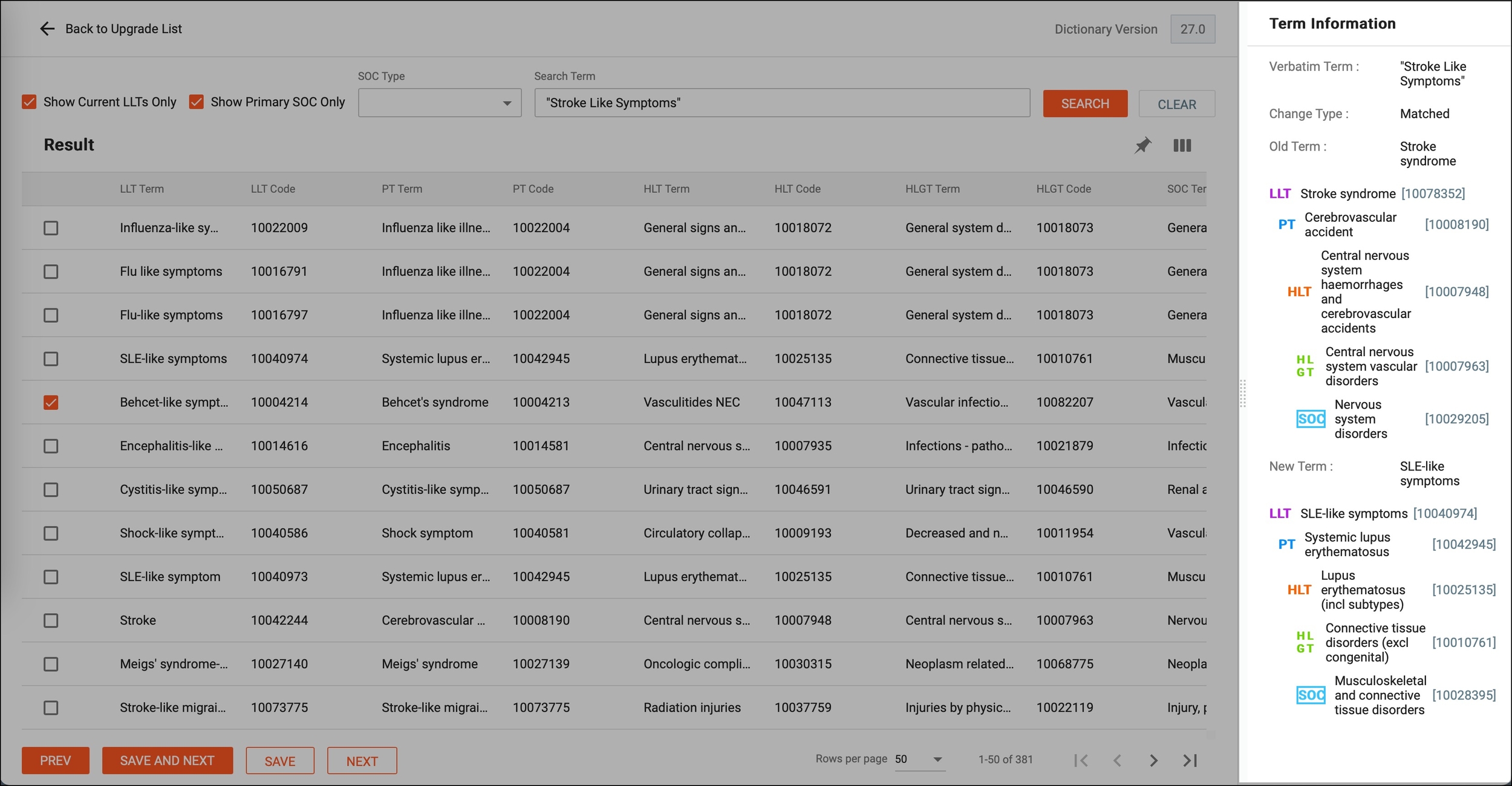Click LLT code 10073775
This screenshot has height=786, width=1512.
(279, 707)
